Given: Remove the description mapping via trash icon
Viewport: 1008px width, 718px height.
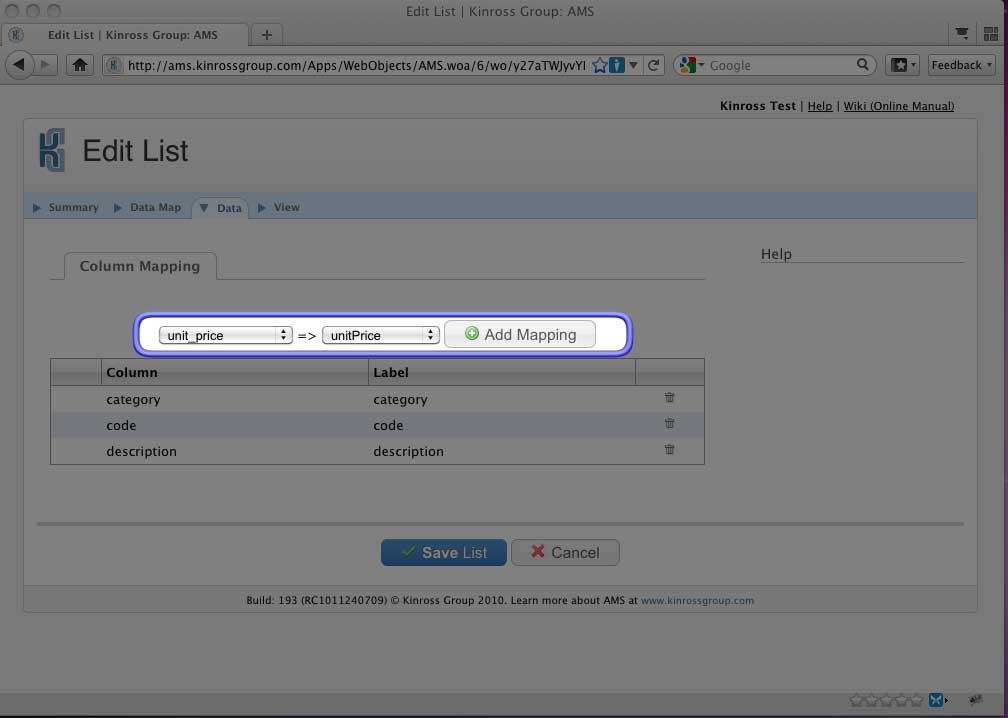Looking at the screenshot, I should click(x=669, y=450).
